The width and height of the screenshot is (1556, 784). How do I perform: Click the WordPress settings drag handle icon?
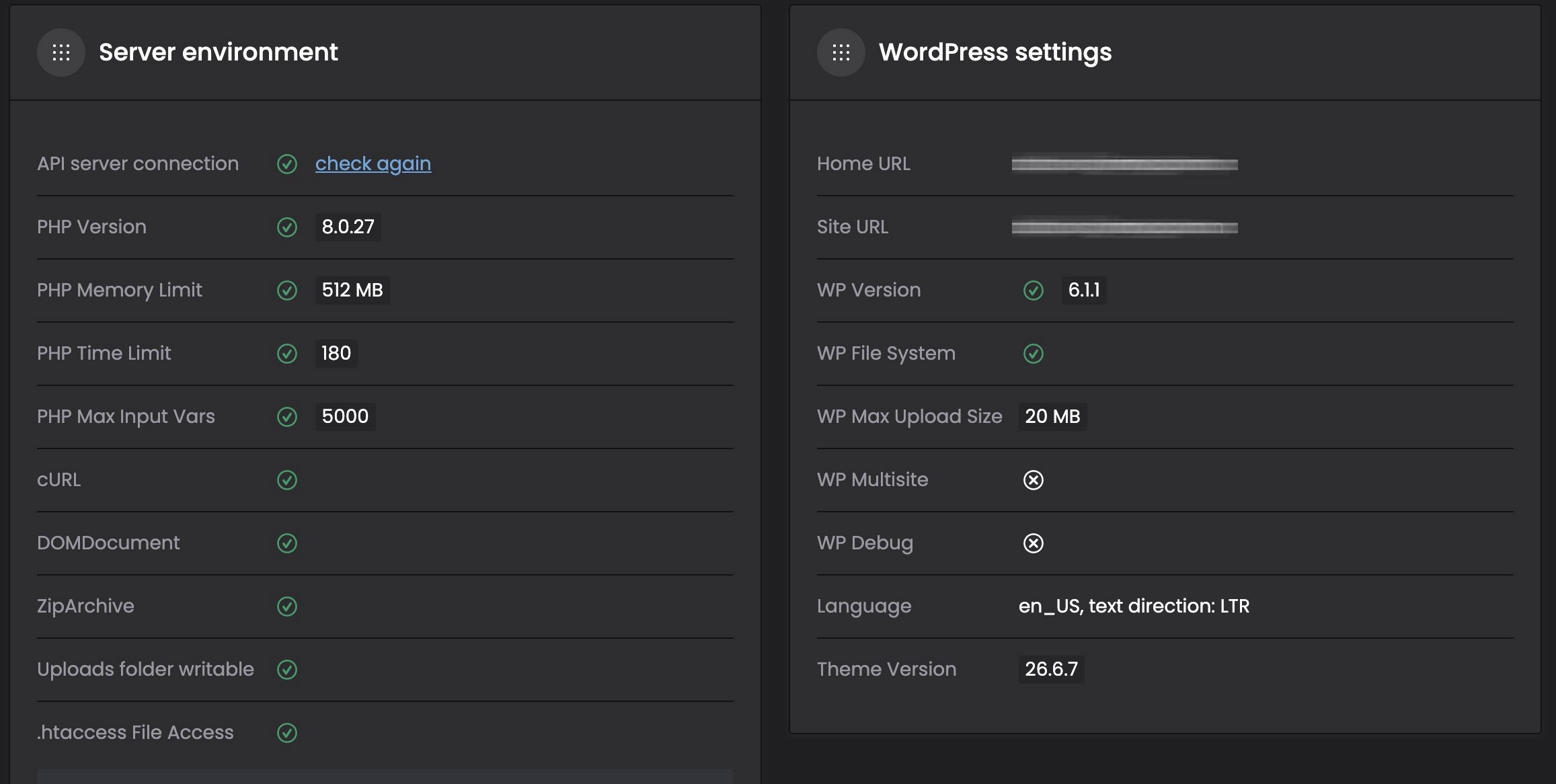(841, 52)
